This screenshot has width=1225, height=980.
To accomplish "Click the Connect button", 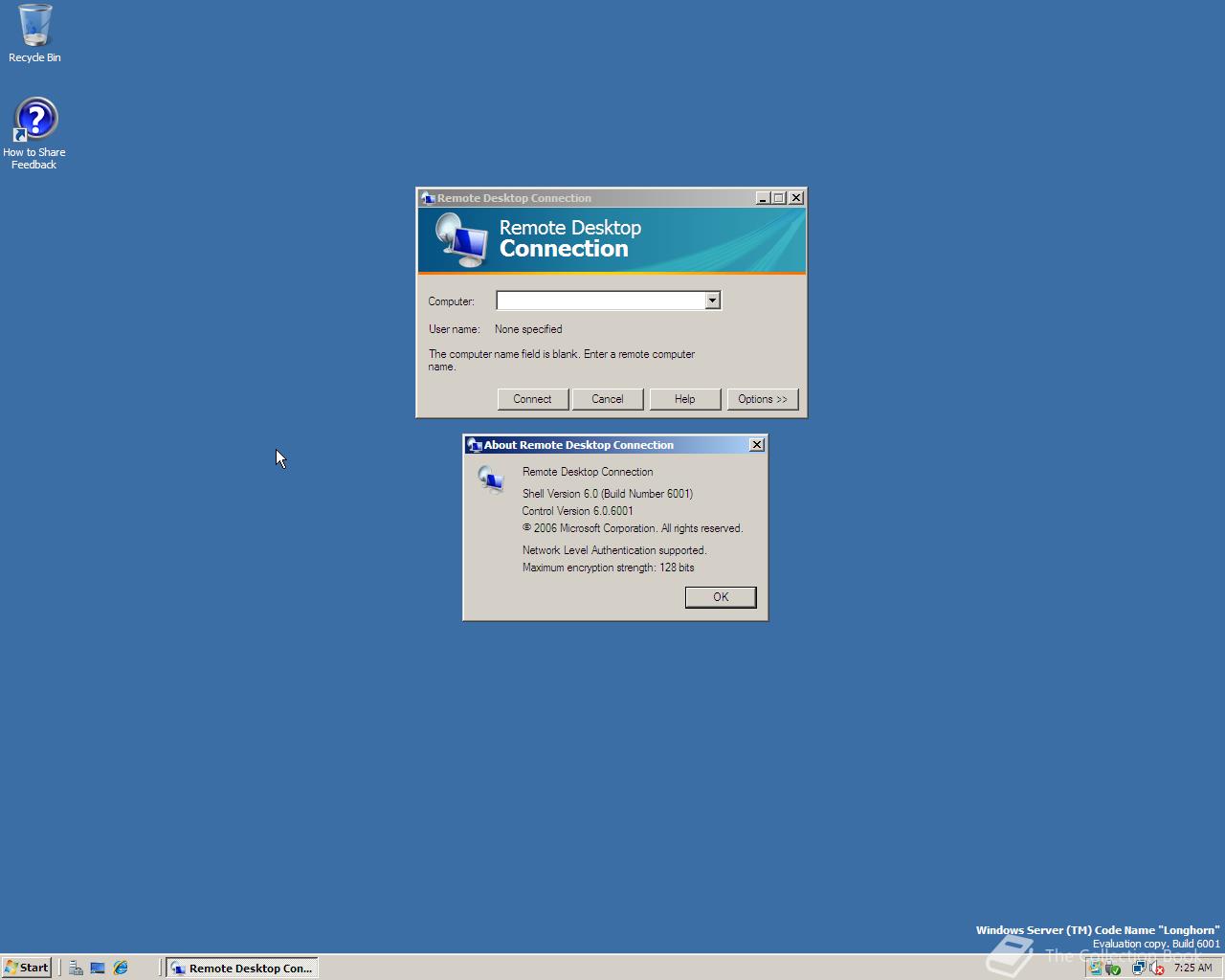I will tap(532, 399).
